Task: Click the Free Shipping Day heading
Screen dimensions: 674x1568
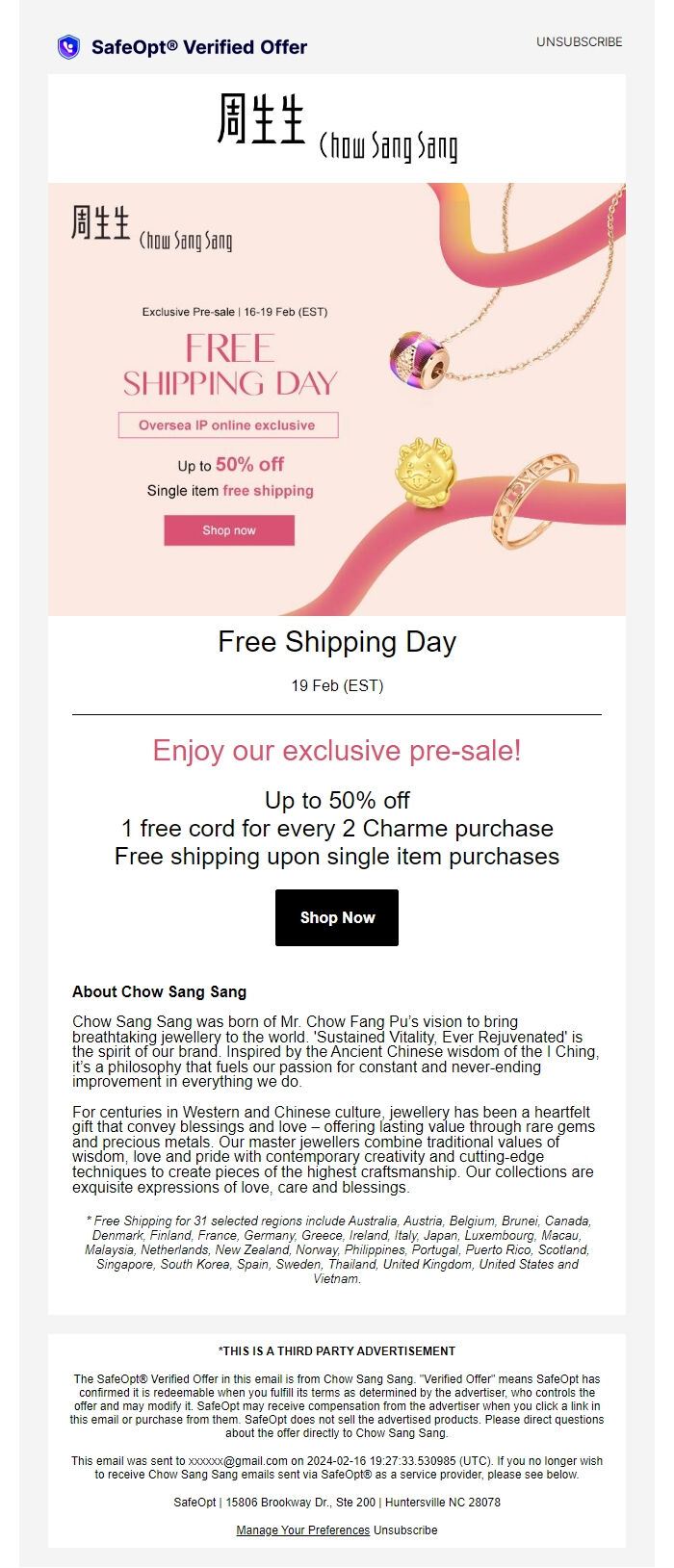Action: point(337,643)
